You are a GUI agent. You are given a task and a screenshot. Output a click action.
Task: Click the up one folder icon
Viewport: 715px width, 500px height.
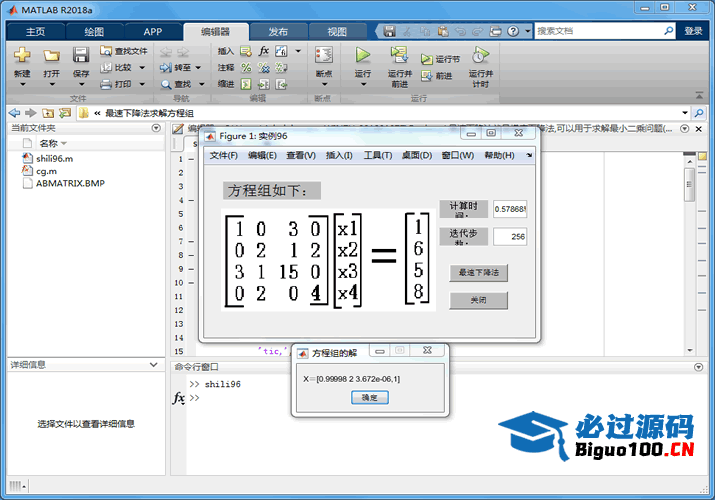point(48,113)
